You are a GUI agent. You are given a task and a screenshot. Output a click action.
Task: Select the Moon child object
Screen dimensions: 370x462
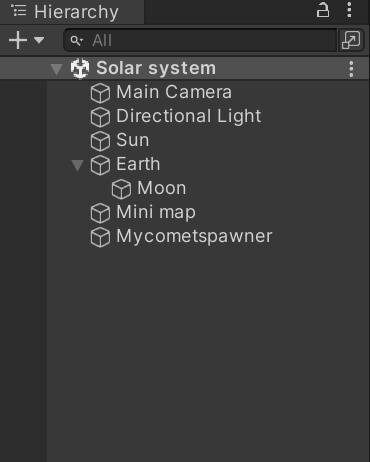(x=162, y=188)
